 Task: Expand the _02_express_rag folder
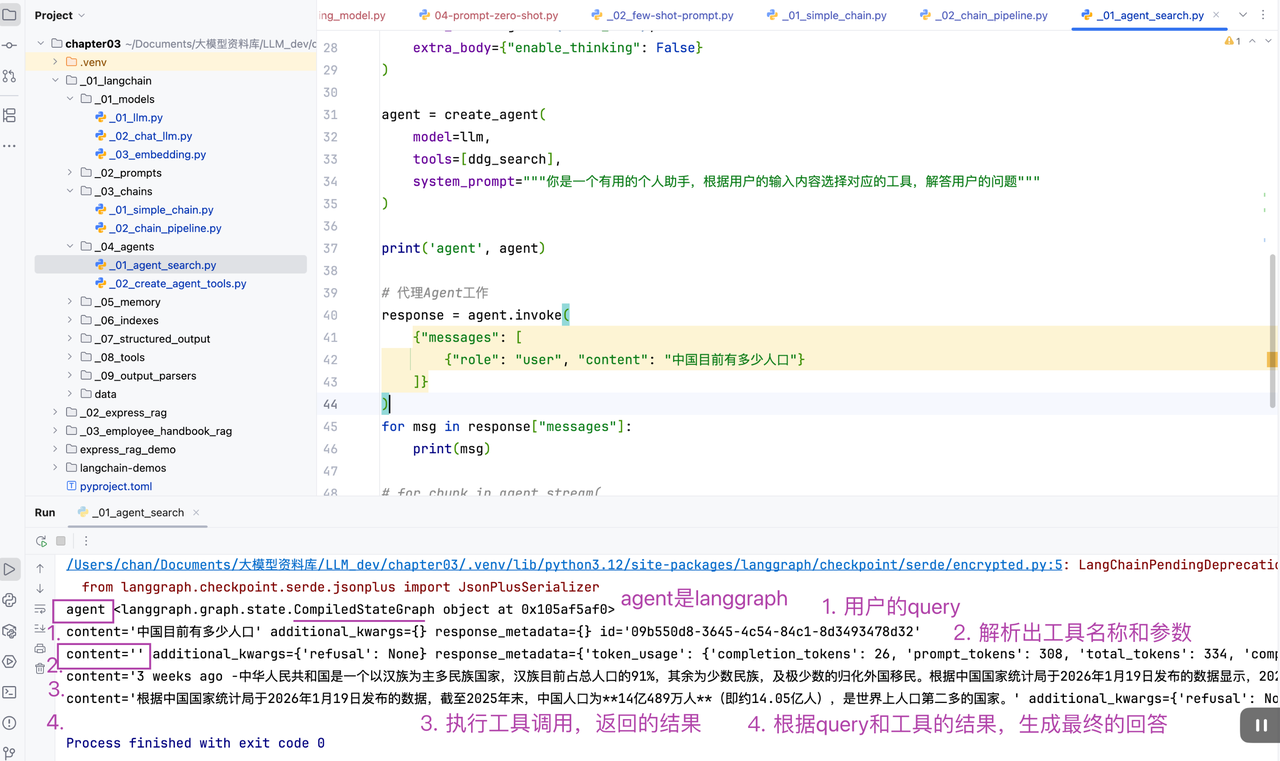(x=56, y=412)
